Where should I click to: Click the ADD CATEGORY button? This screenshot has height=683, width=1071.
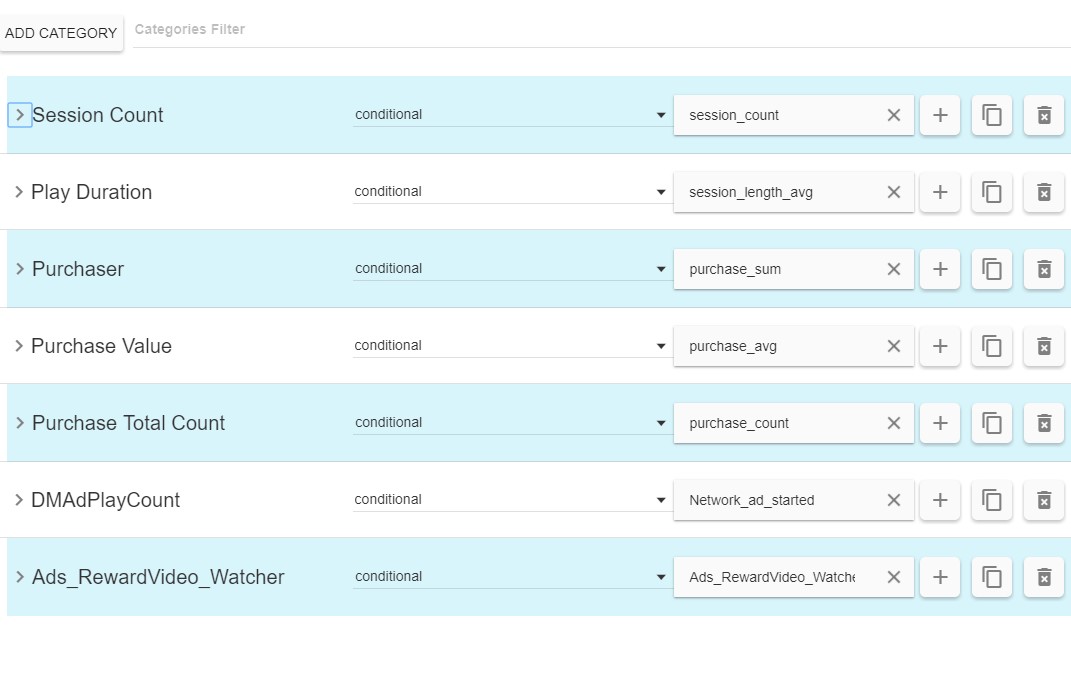[61, 33]
